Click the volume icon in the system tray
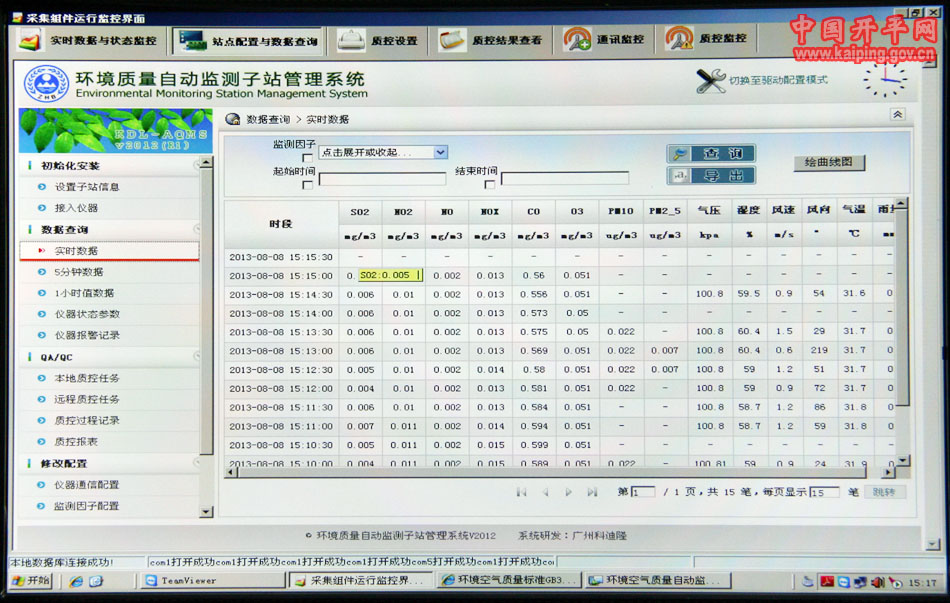Viewport: 950px width, 603px height. (x=877, y=582)
